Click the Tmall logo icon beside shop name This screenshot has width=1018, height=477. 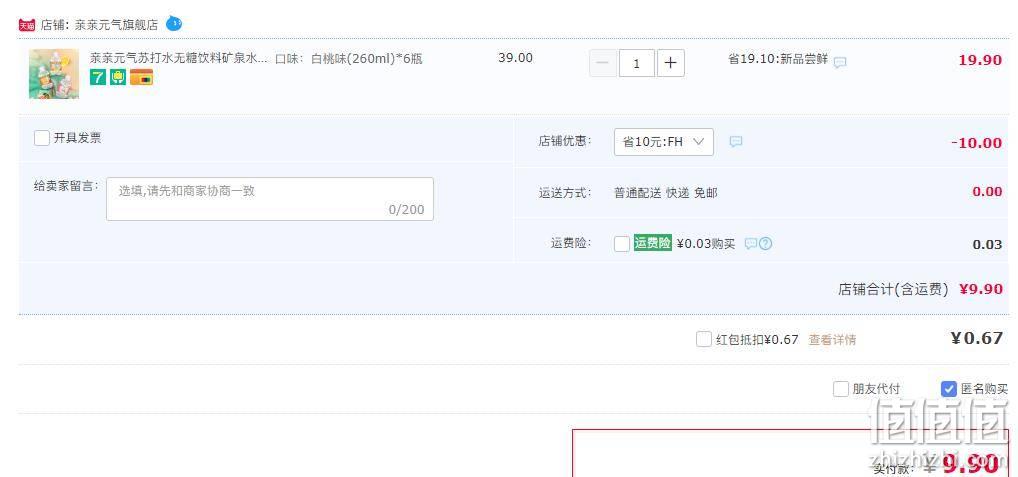26,25
